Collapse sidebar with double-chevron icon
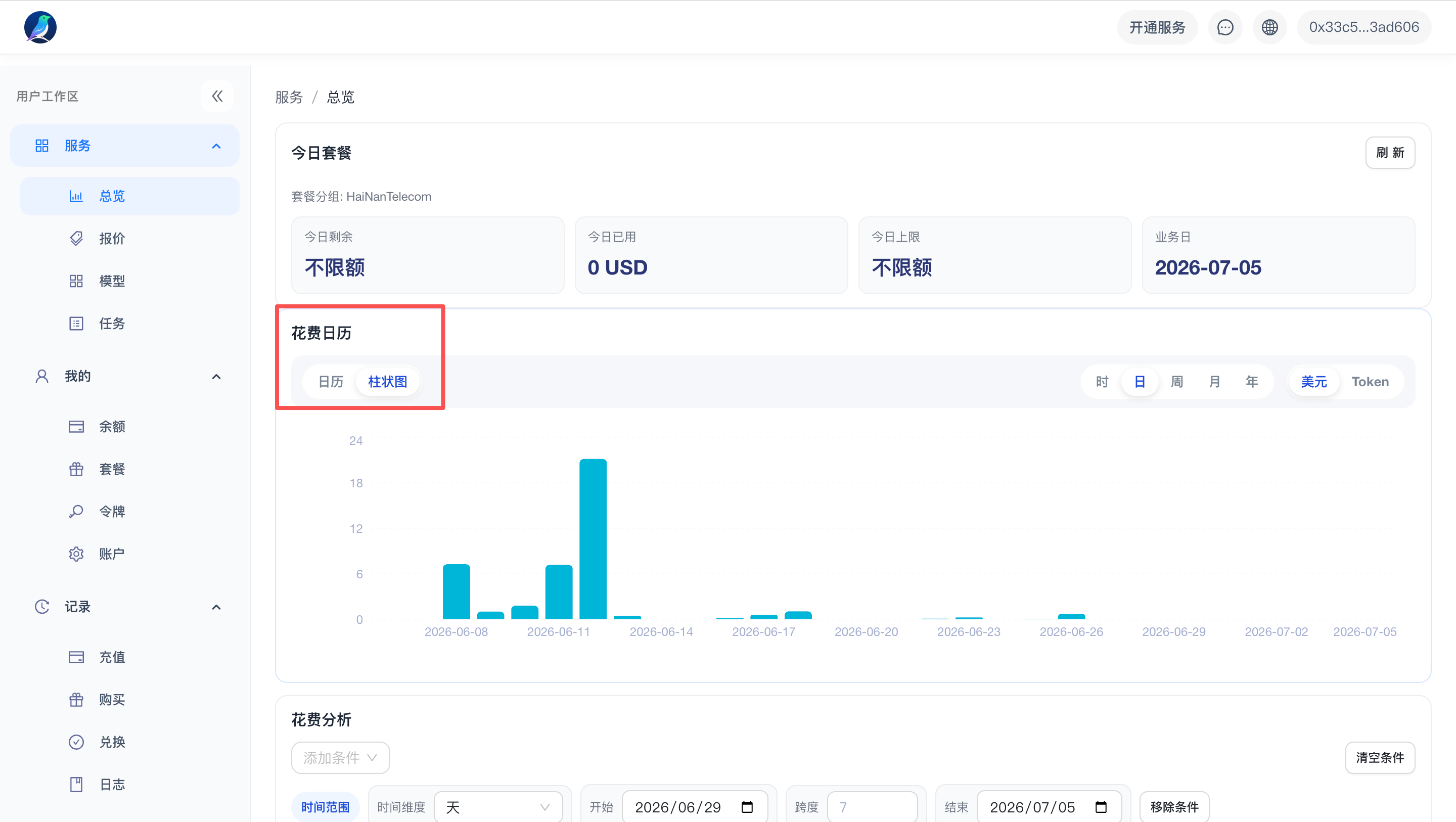Image resolution: width=1456 pixels, height=822 pixels. [x=217, y=96]
